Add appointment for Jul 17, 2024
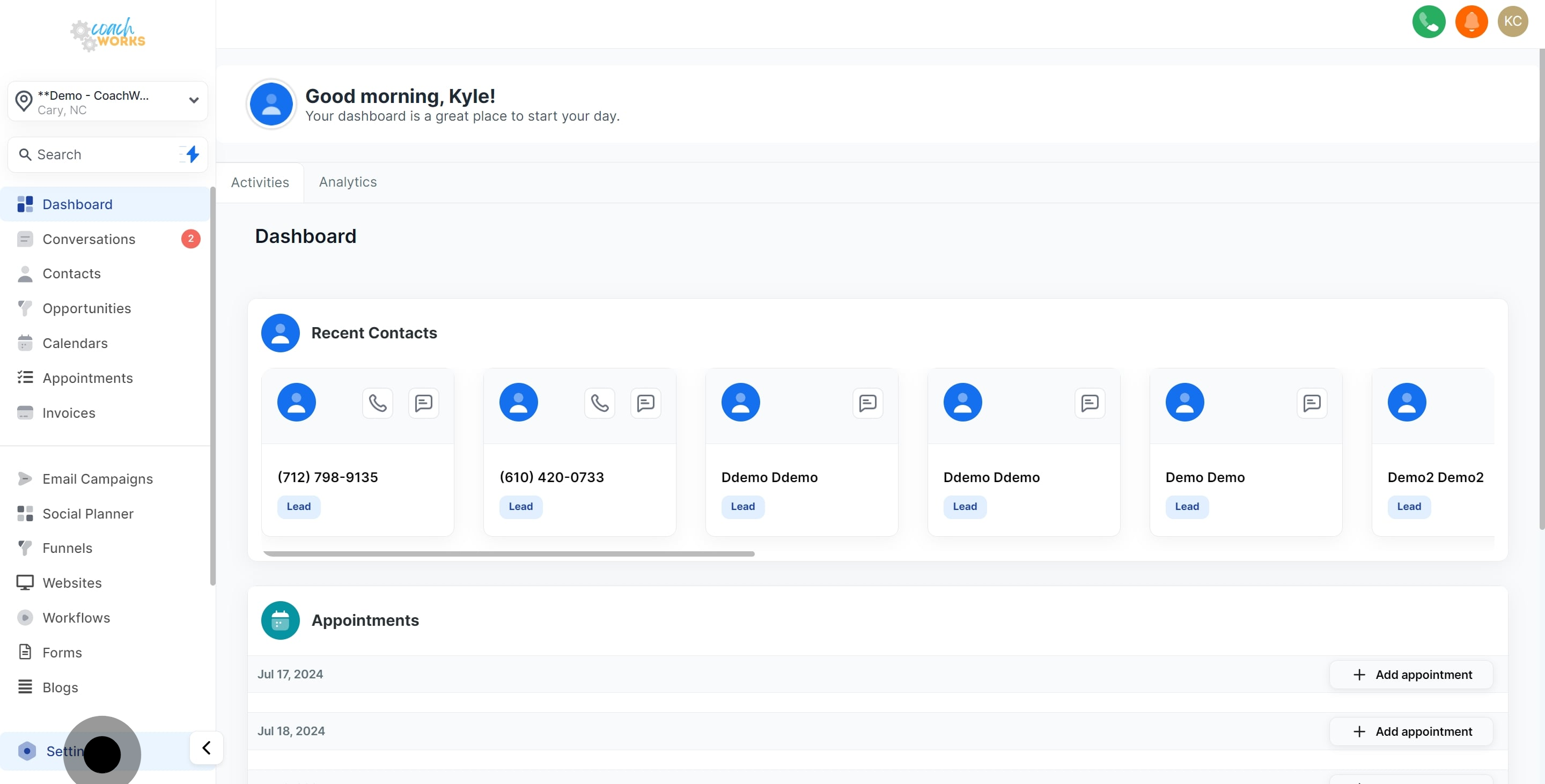Viewport: 1545px width, 784px height. coord(1411,674)
